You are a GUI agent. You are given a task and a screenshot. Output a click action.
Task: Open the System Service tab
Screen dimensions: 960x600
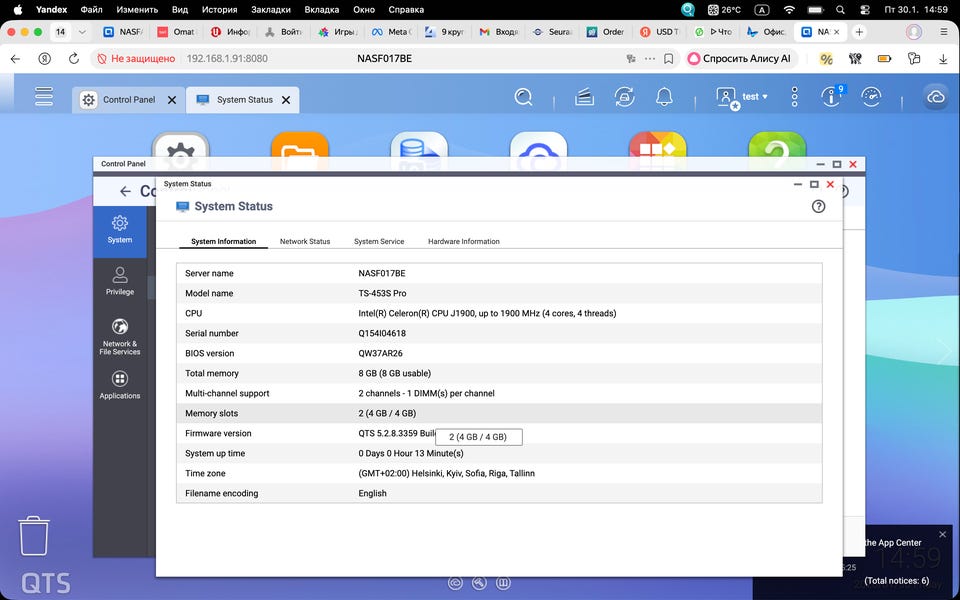pos(379,241)
